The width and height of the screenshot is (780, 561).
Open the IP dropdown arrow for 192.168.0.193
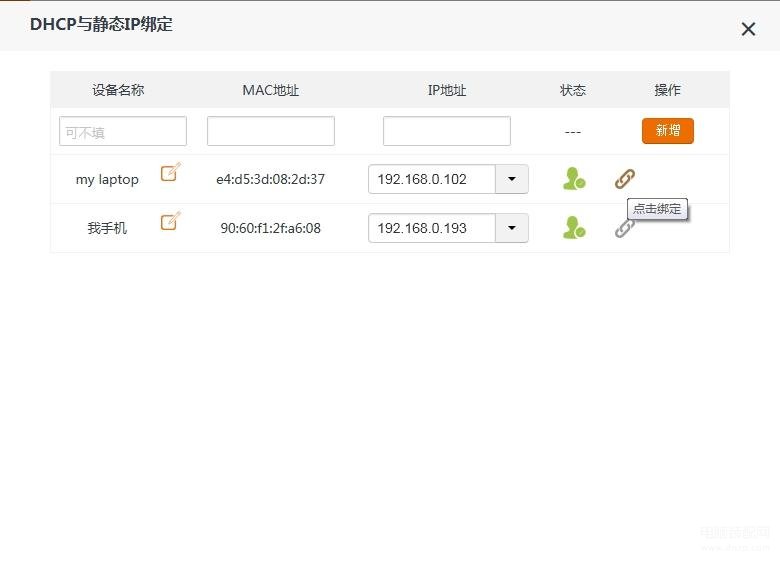point(511,228)
